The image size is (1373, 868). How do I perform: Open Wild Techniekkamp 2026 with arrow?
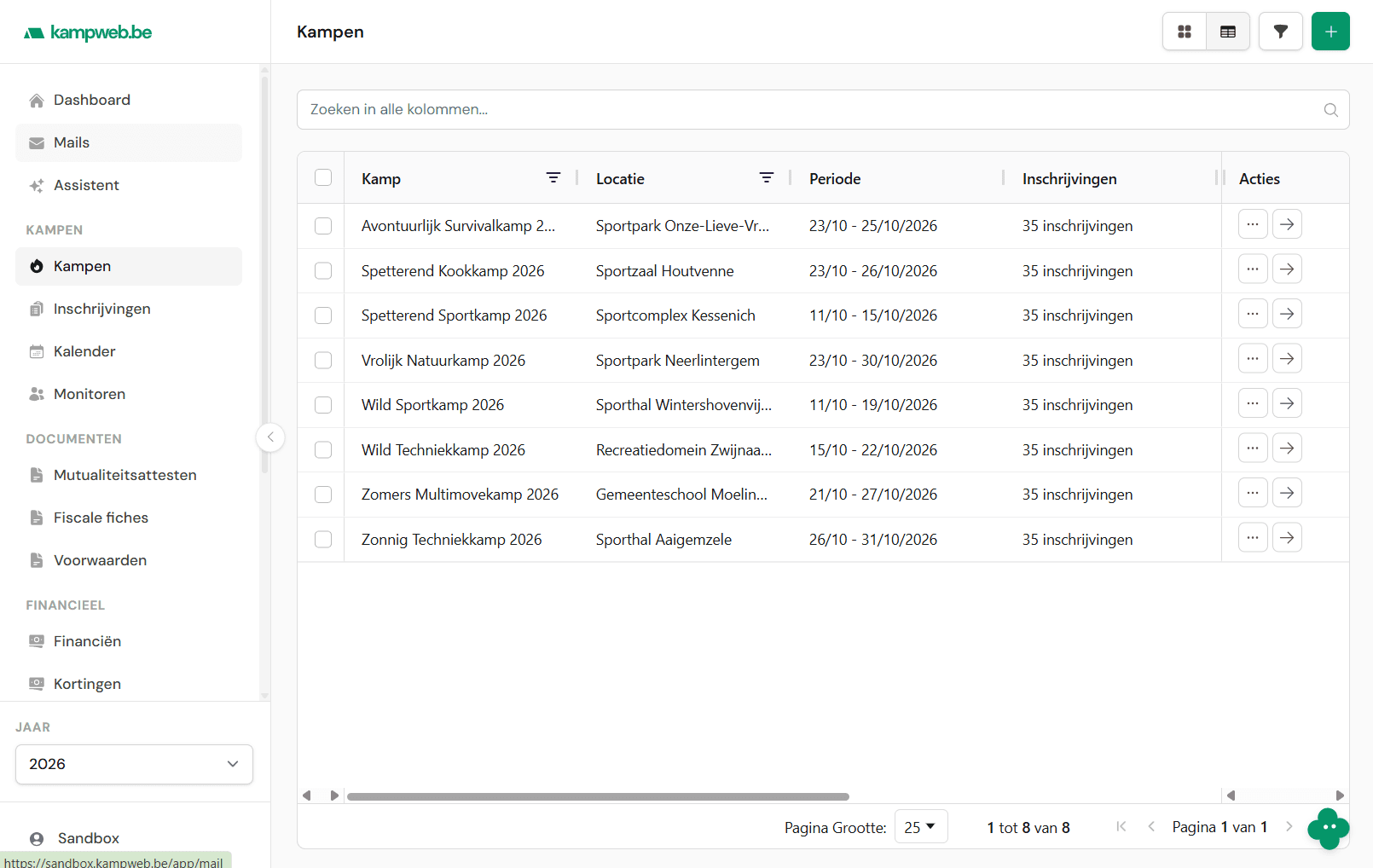pyautogui.click(x=1287, y=448)
